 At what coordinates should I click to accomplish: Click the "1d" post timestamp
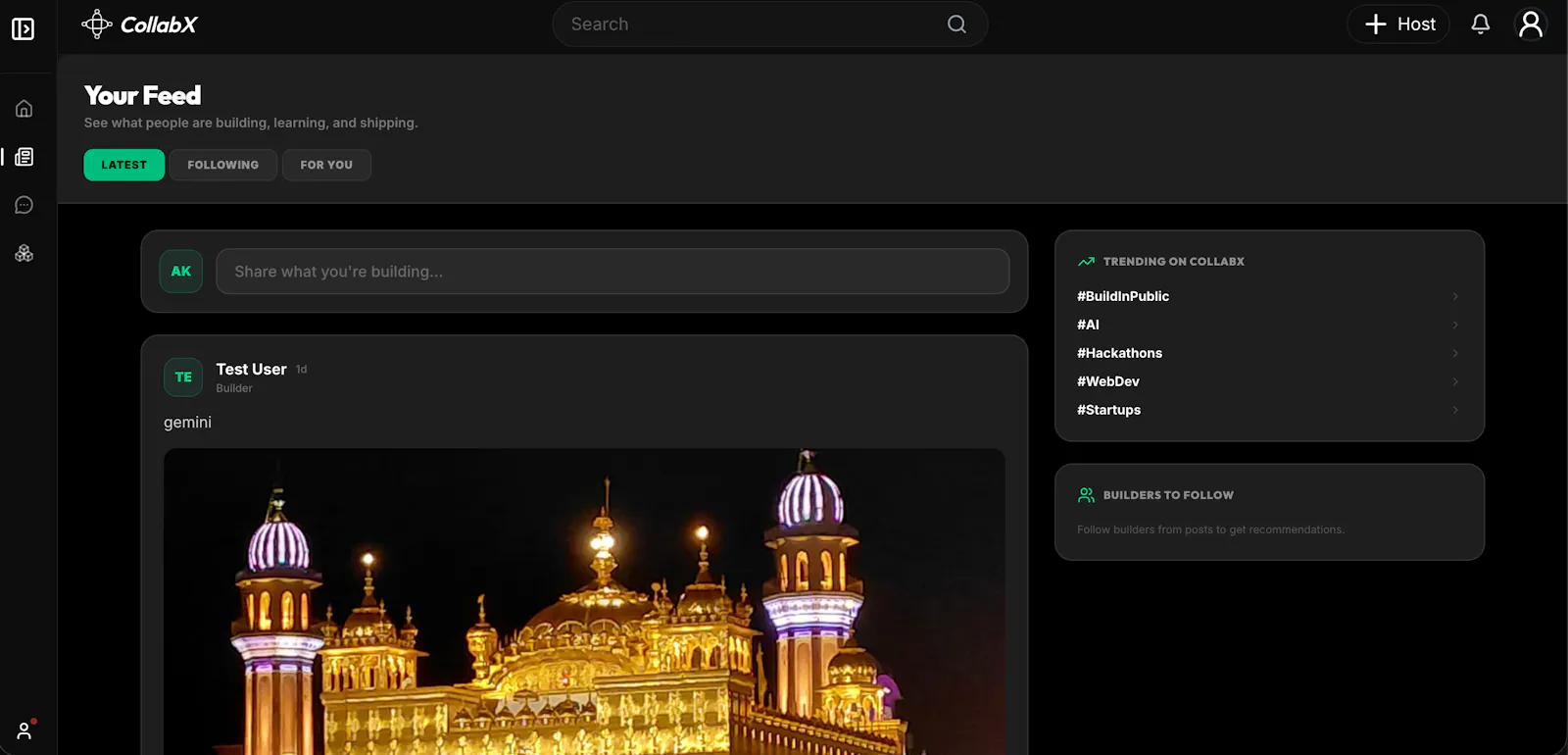[302, 370]
